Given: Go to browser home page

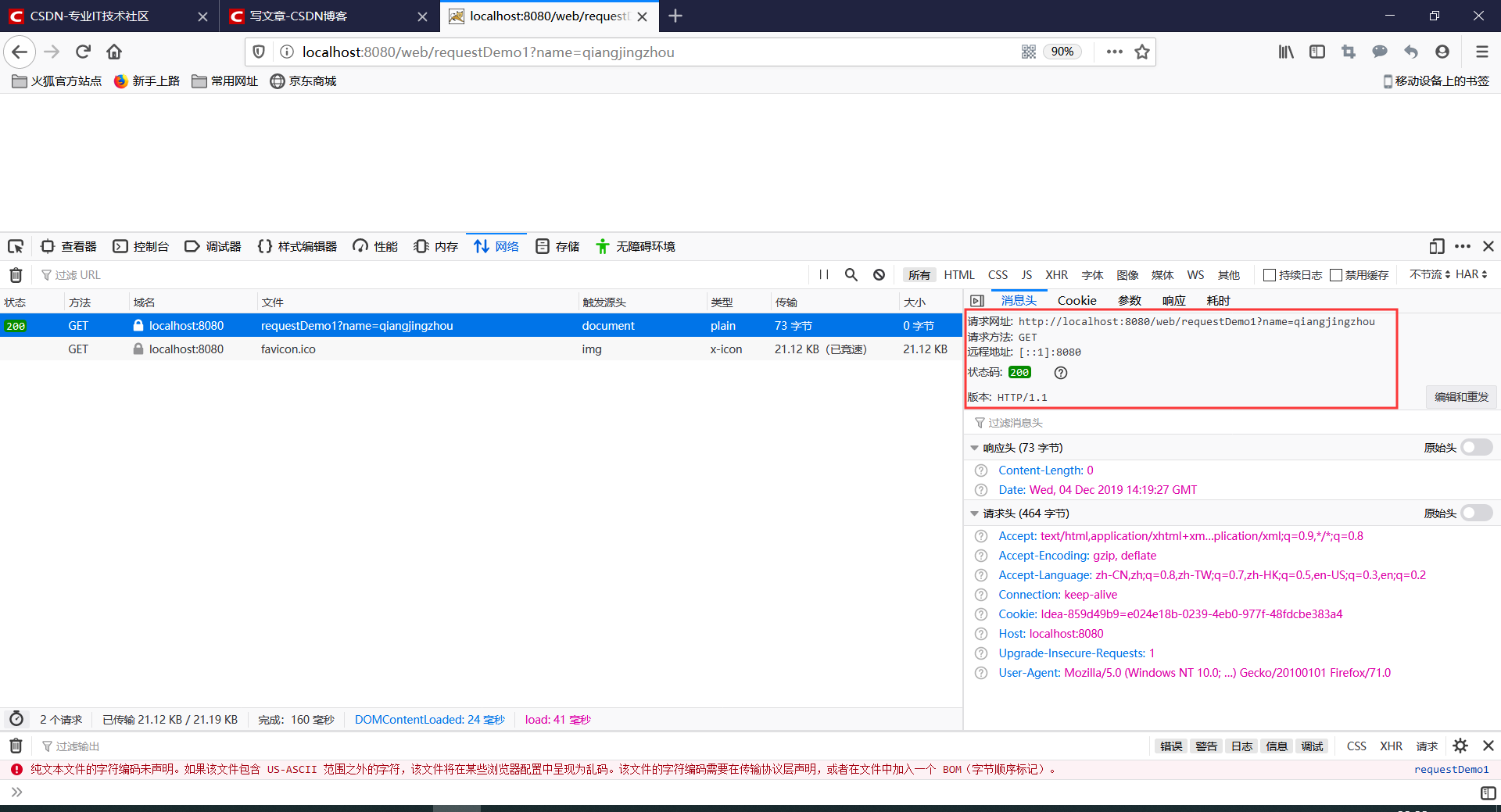Looking at the screenshot, I should point(114,52).
